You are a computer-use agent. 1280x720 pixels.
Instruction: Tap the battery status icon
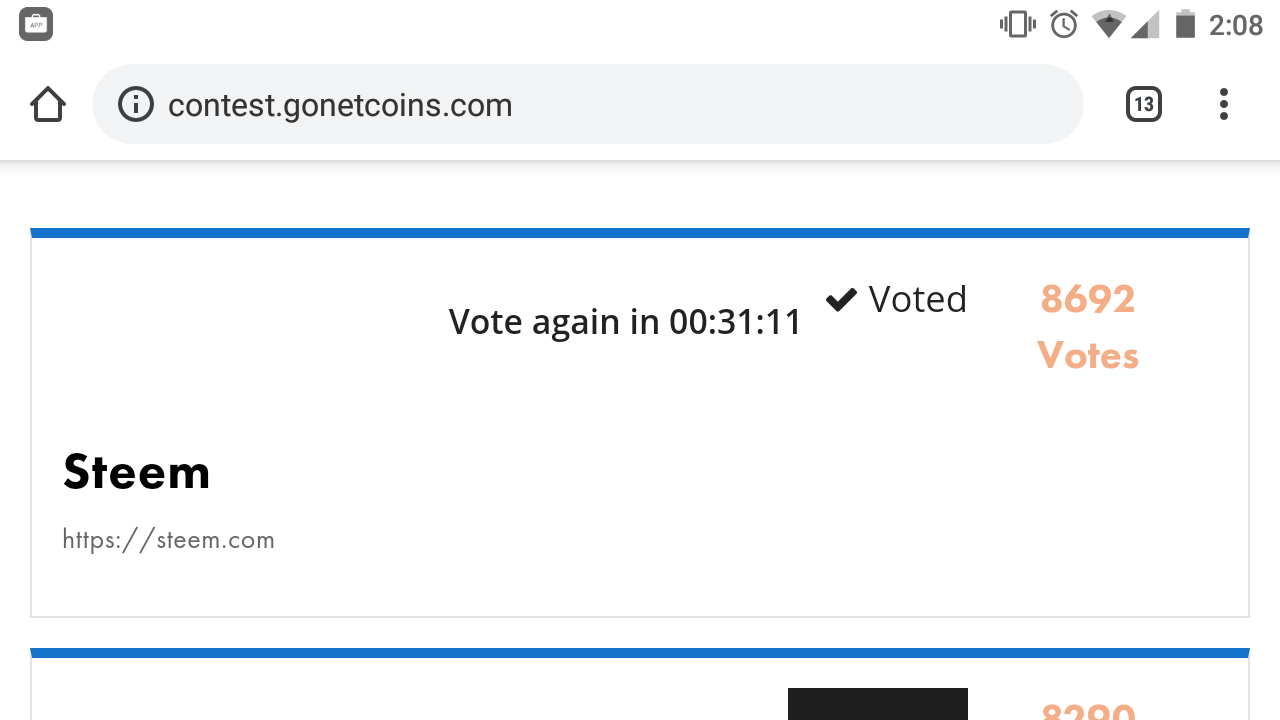tap(1185, 24)
